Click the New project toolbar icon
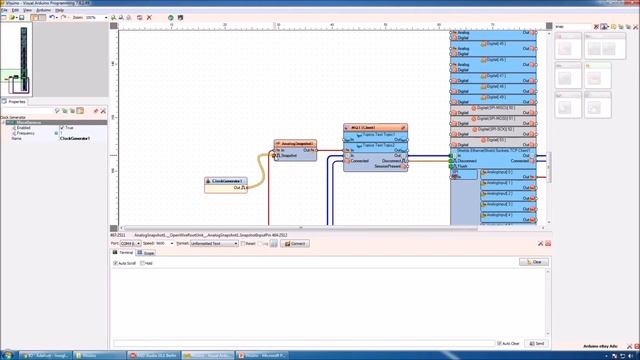 coord(4,18)
